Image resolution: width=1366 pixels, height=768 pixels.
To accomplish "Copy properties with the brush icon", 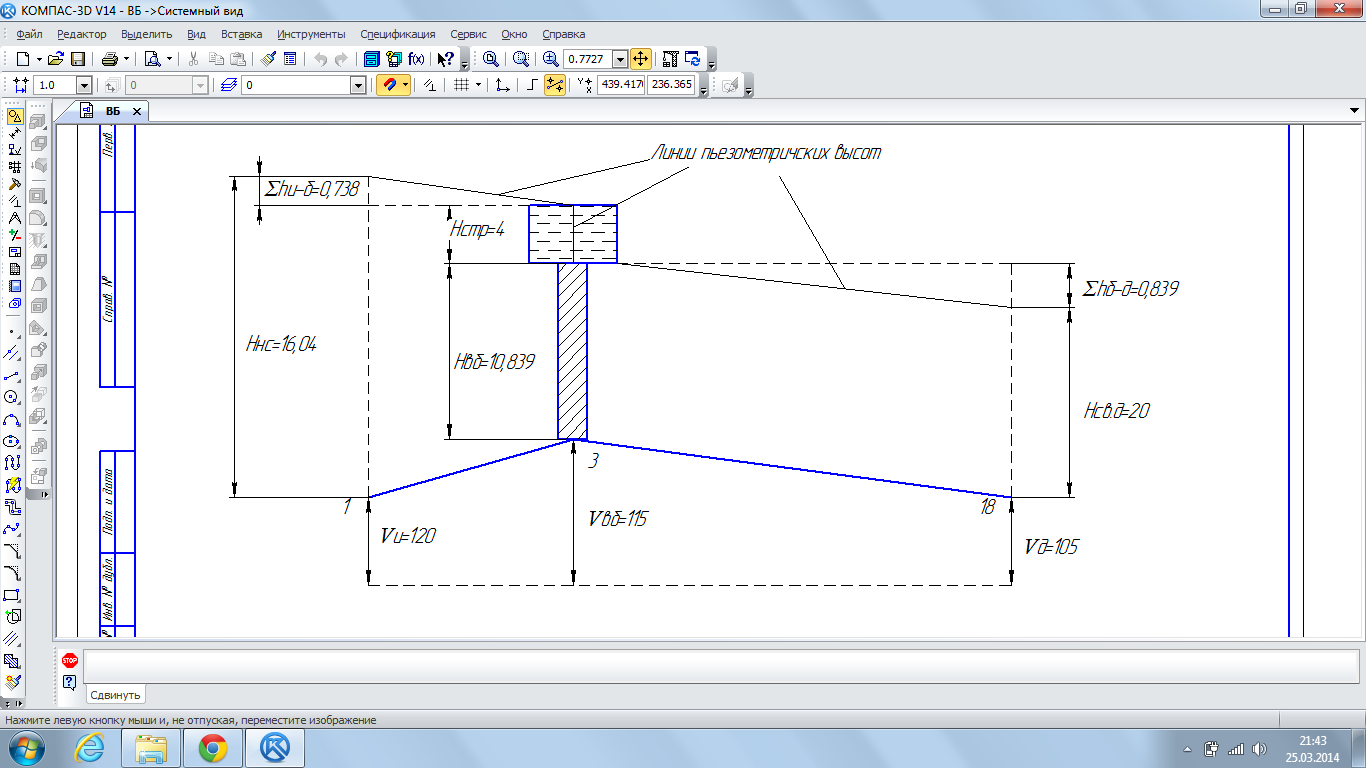I will 270,59.
